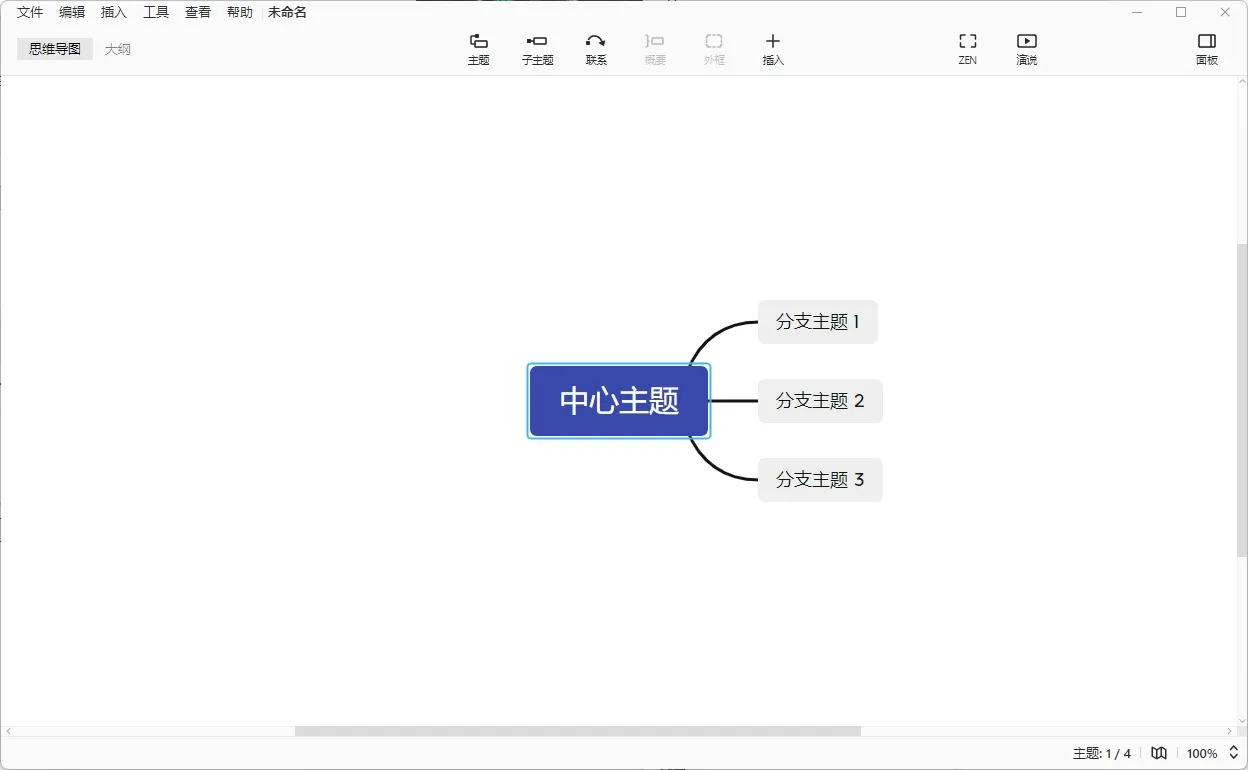
Task: Select the 主题 (Topic) toolbar icon
Action: pyautogui.click(x=478, y=47)
